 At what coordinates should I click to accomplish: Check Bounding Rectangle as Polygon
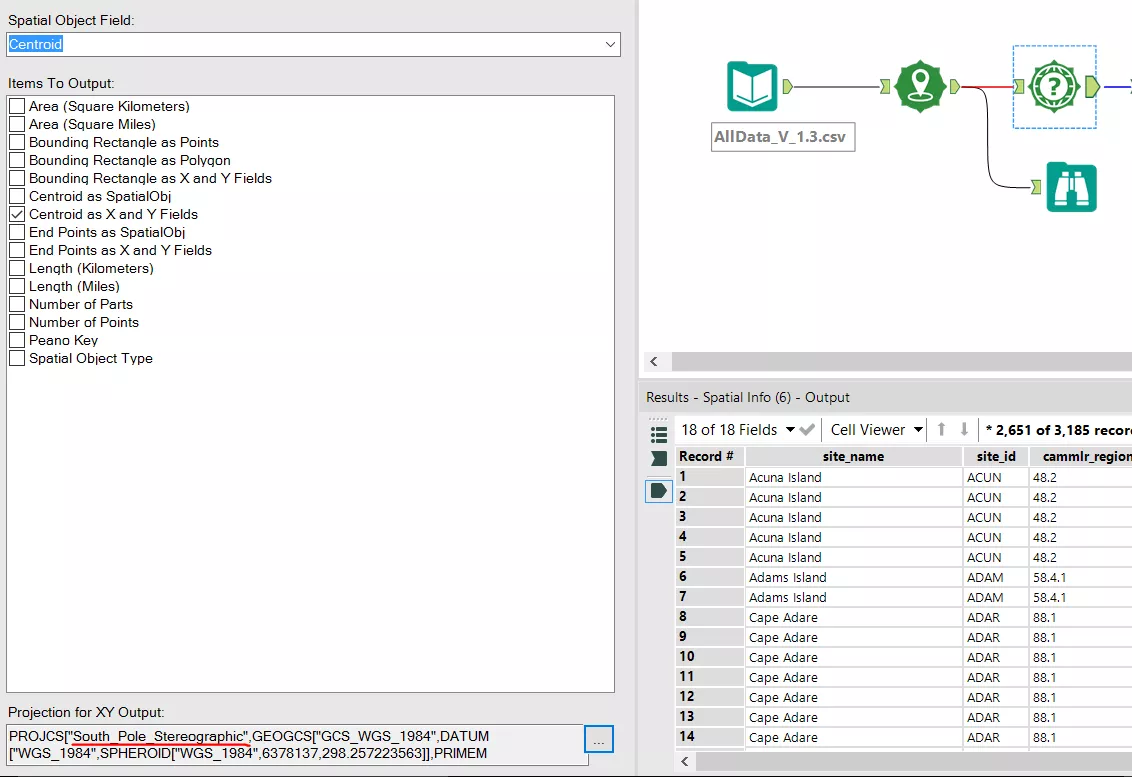tap(17, 160)
